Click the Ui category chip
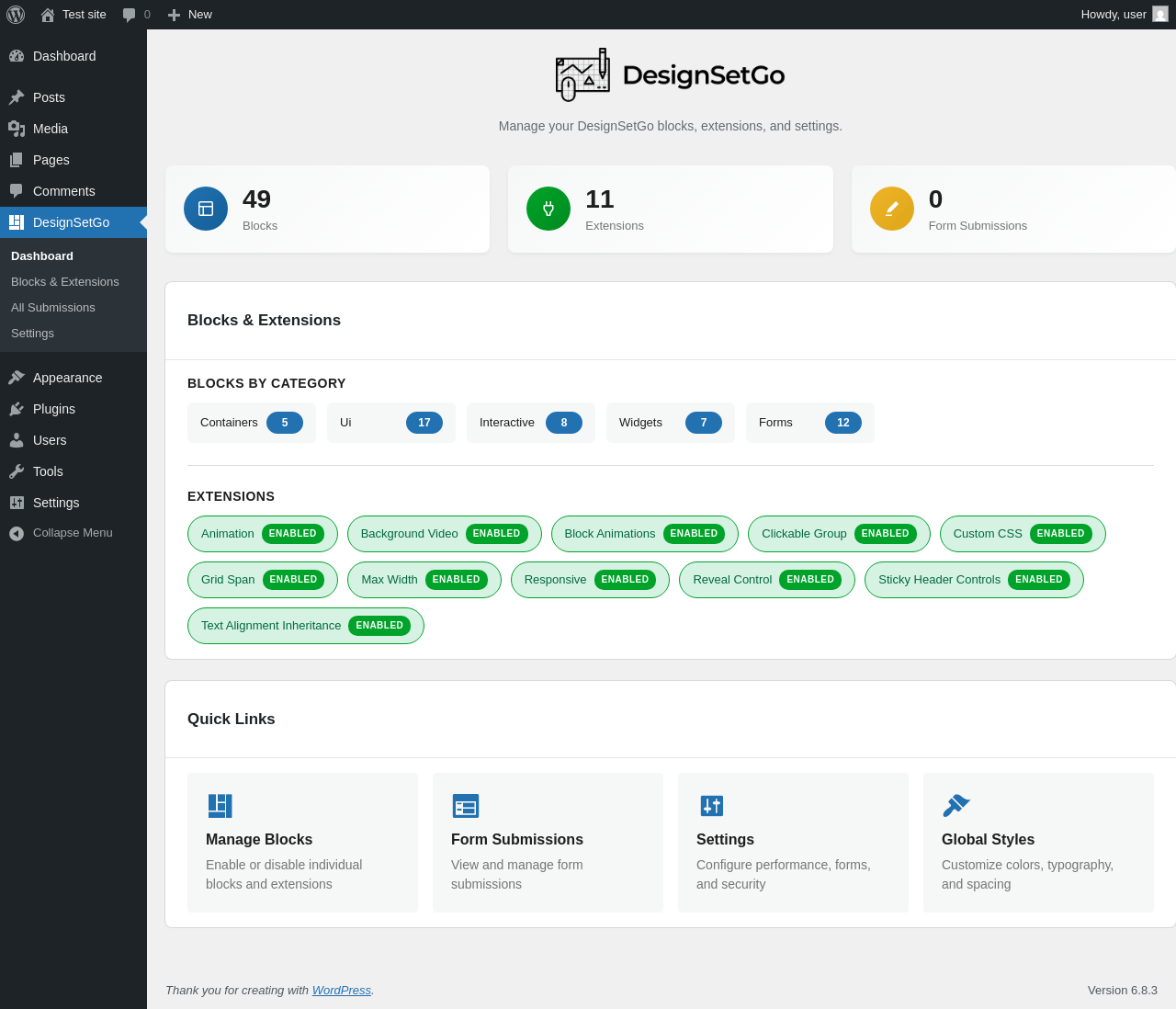1176x1009 pixels. click(x=391, y=423)
